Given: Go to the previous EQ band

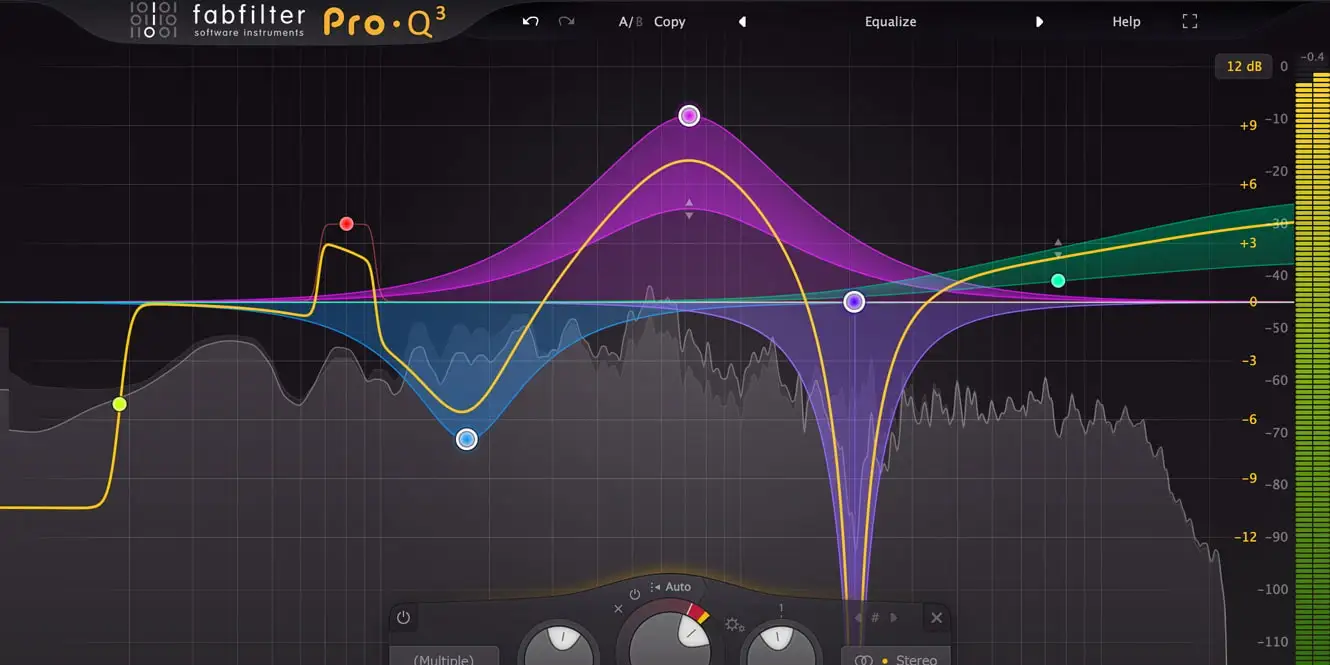Looking at the screenshot, I should click(x=857, y=618).
